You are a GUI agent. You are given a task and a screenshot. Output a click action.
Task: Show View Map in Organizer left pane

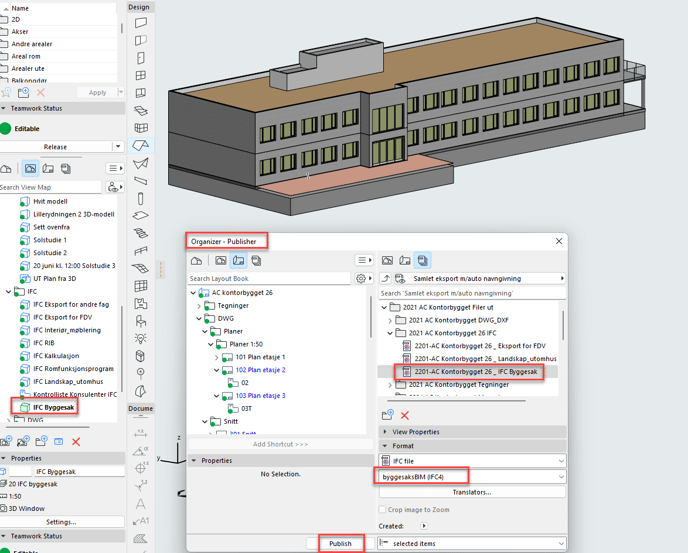tap(221, 261)
